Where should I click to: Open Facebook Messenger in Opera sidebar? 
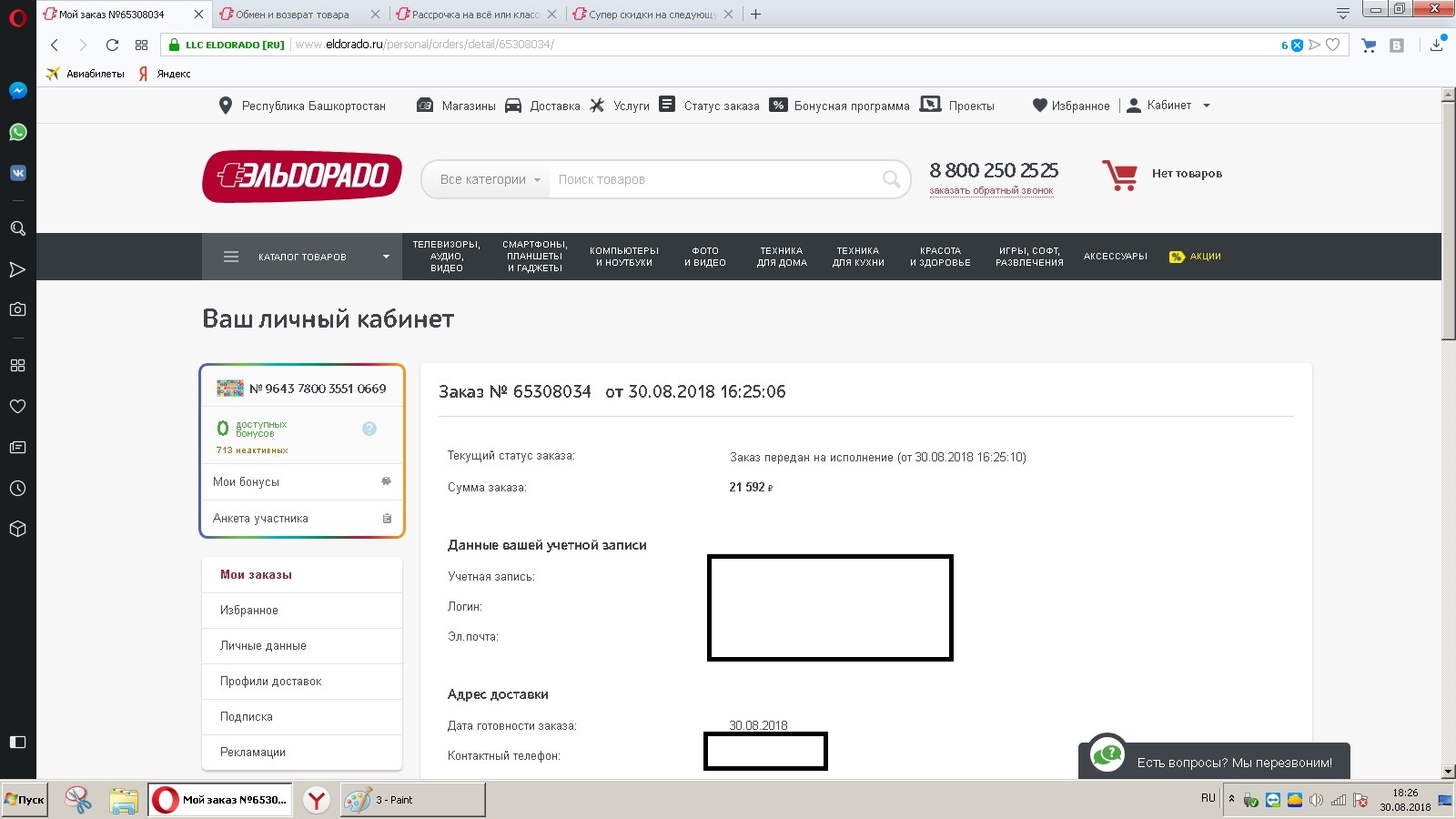coord(17,91)
